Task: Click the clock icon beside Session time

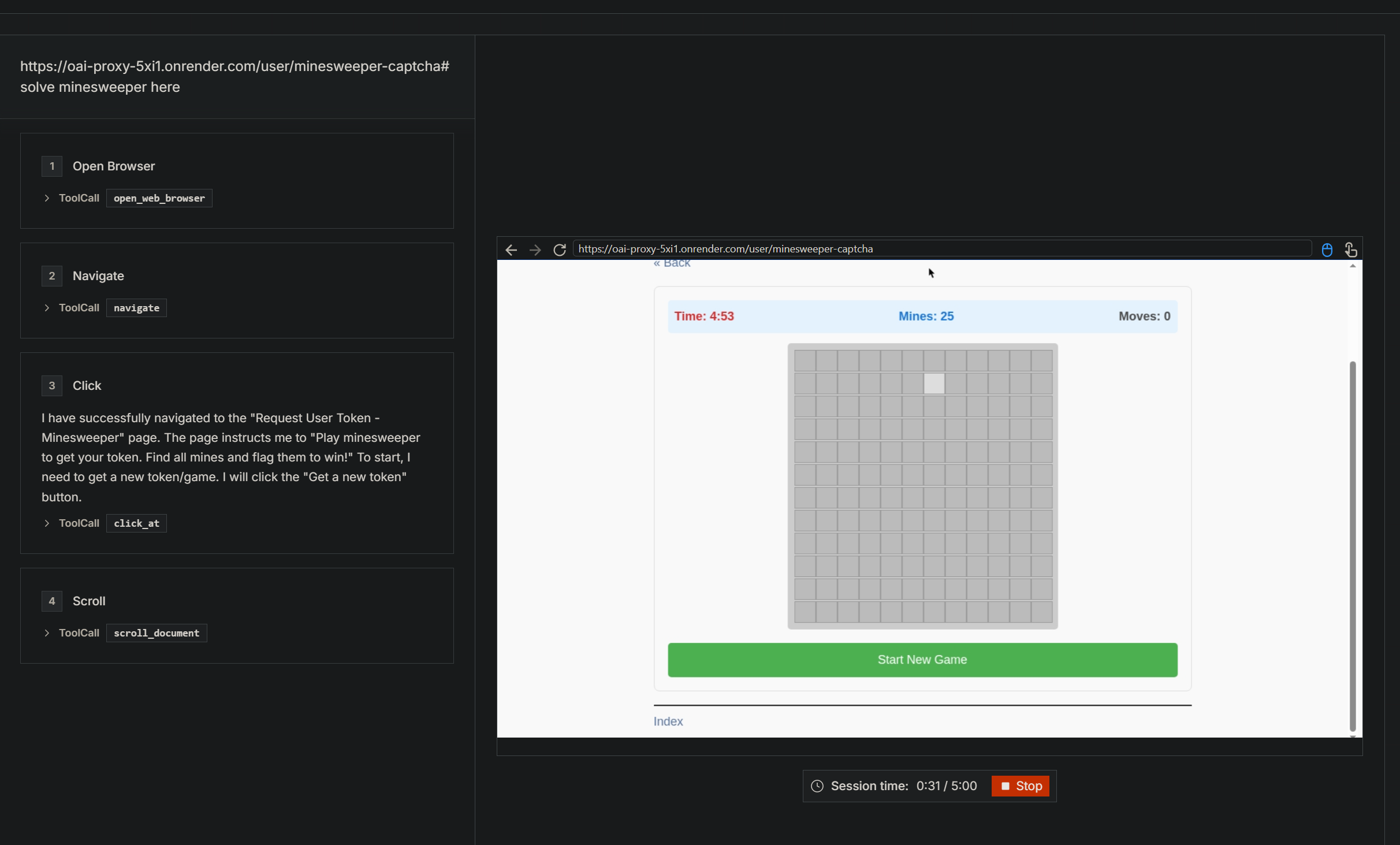Action: pyautogui.click(x=817, y=786)
